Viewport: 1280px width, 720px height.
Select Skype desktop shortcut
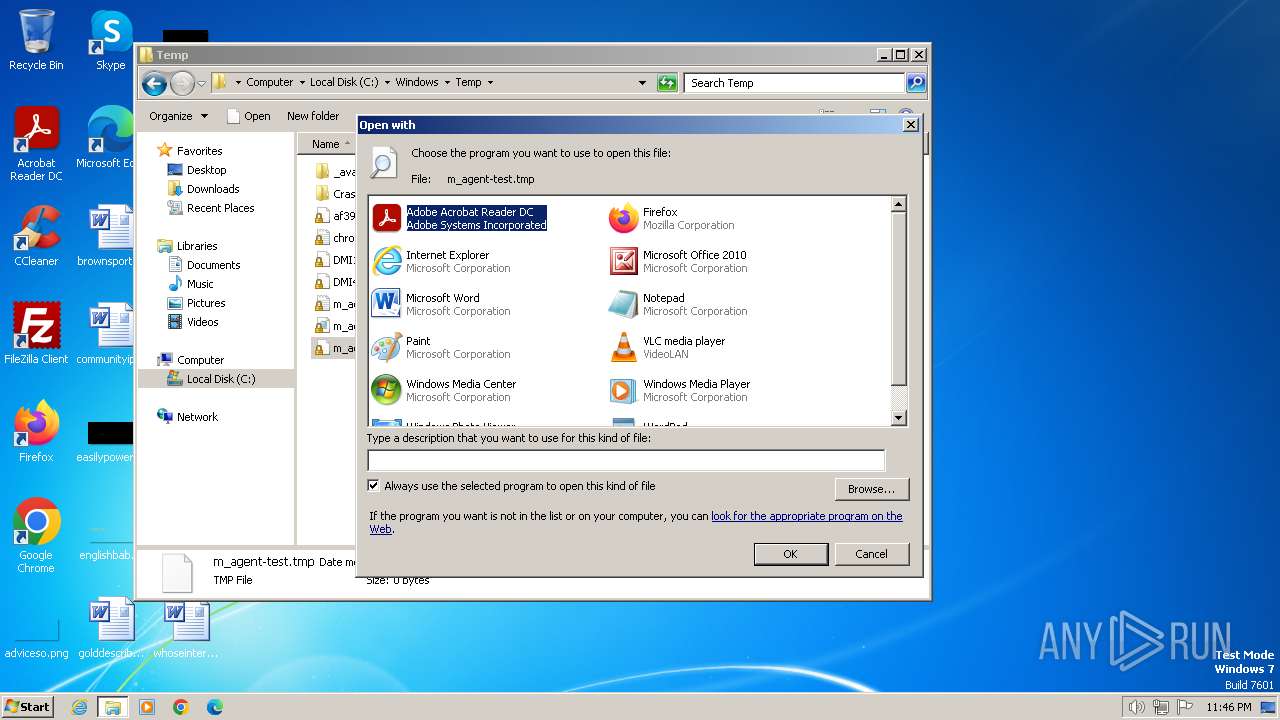110,41
